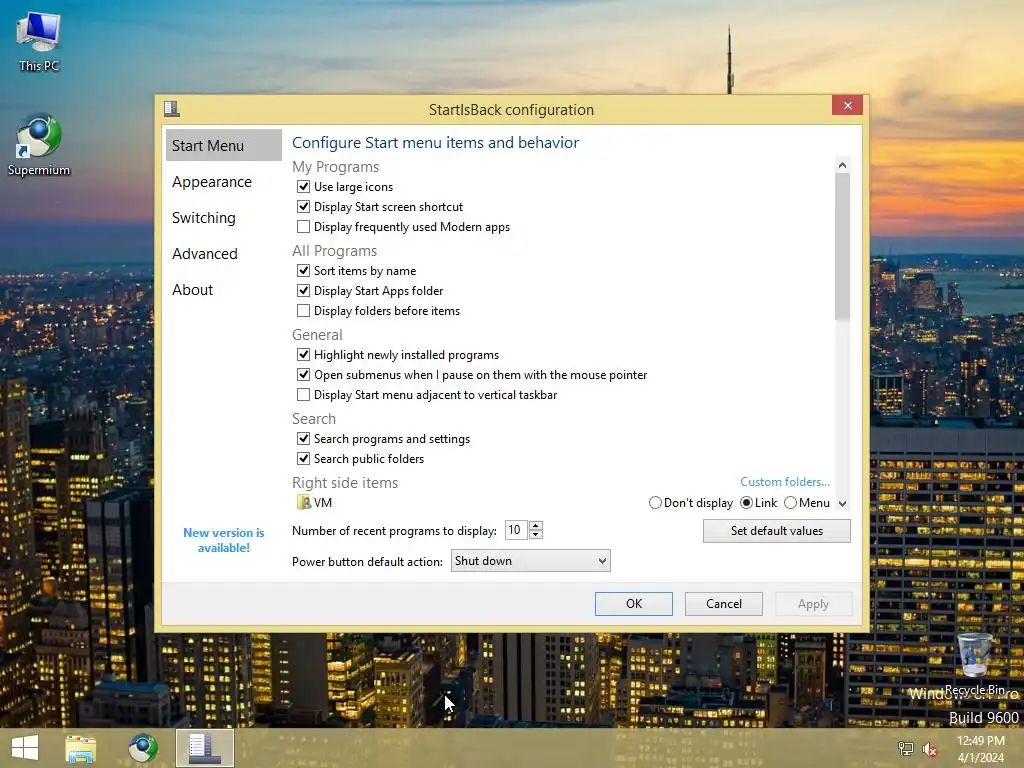The width and height of the screenshot is (1024, 768).
Task: Click recent programs number field
Action: coord(516,530)
